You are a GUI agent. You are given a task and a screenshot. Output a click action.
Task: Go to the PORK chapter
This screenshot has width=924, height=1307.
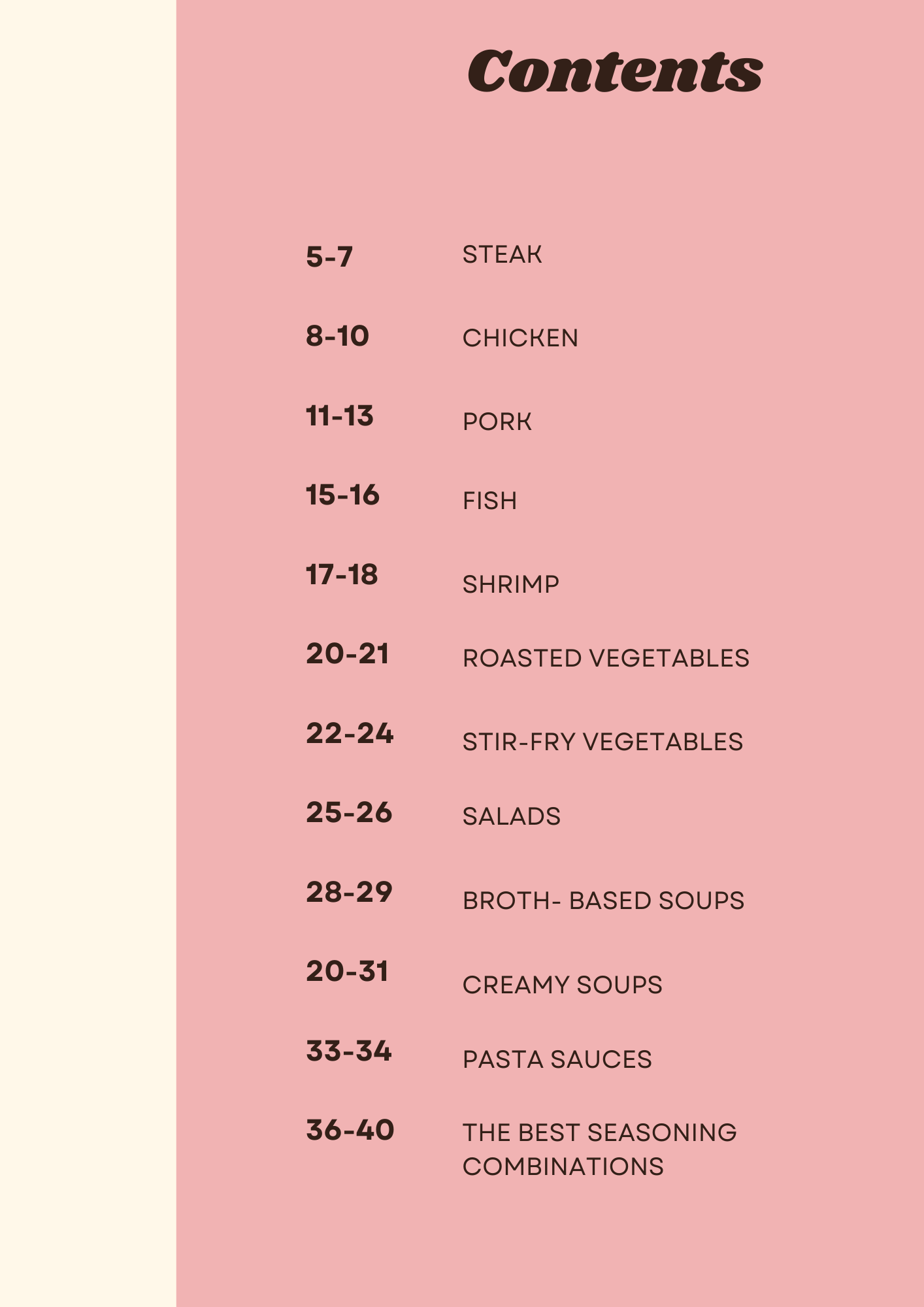tap(497, 422)
